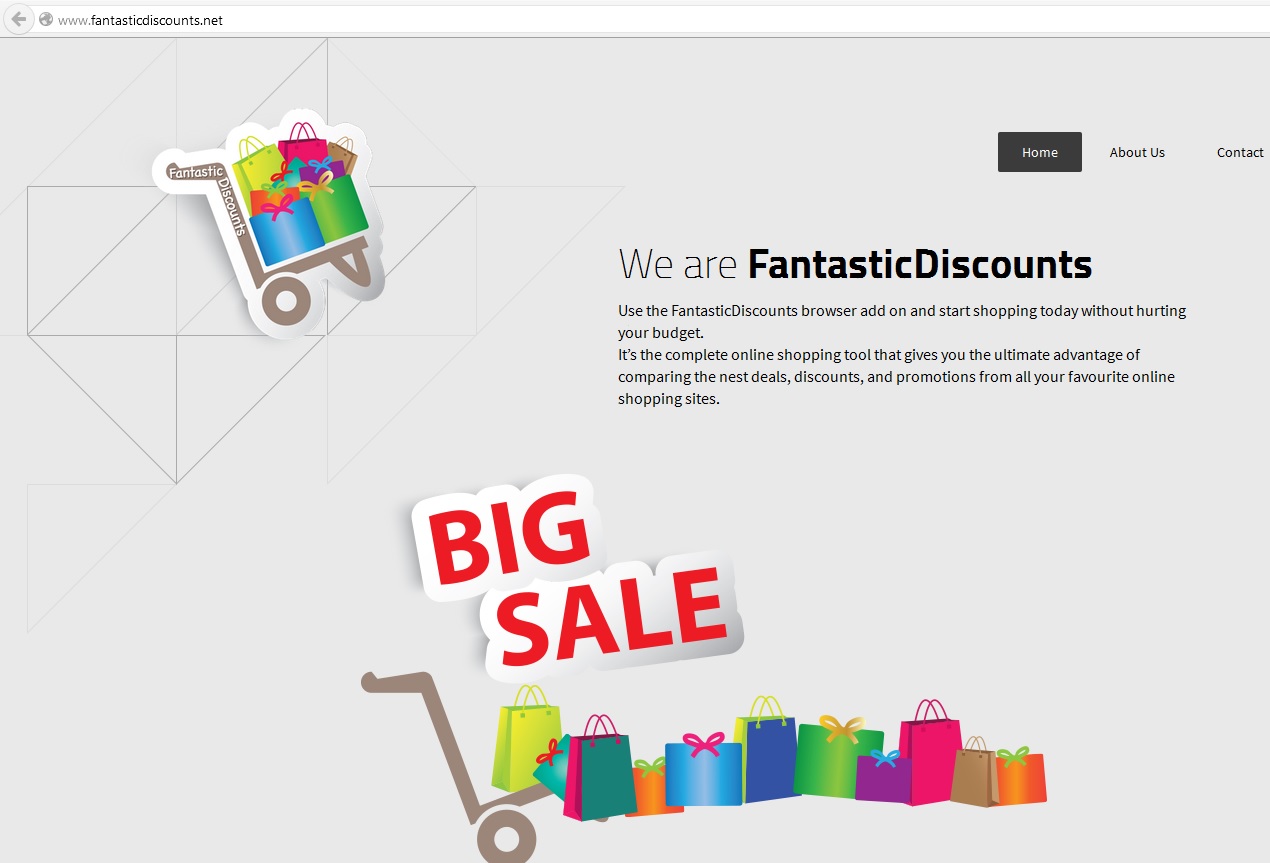This screenshot has width=1270, height=863.
Task: Click the FantasticDiscounts cart logo
Action: [266, 221]
